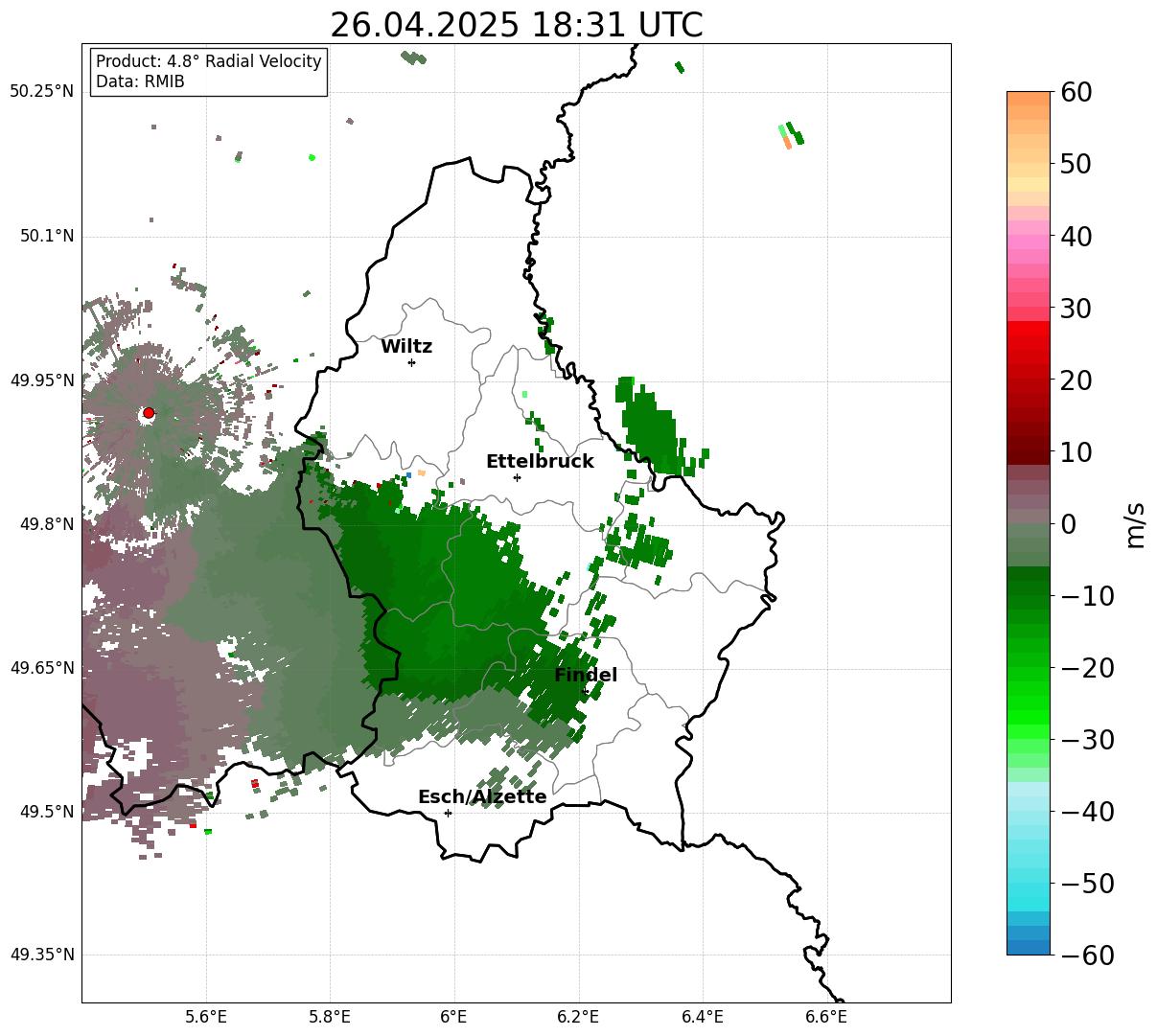Click the colorbar −30 tick label
Image resolution: width=1157 pixels, height=1036 pixels.
coord(1087,740)
